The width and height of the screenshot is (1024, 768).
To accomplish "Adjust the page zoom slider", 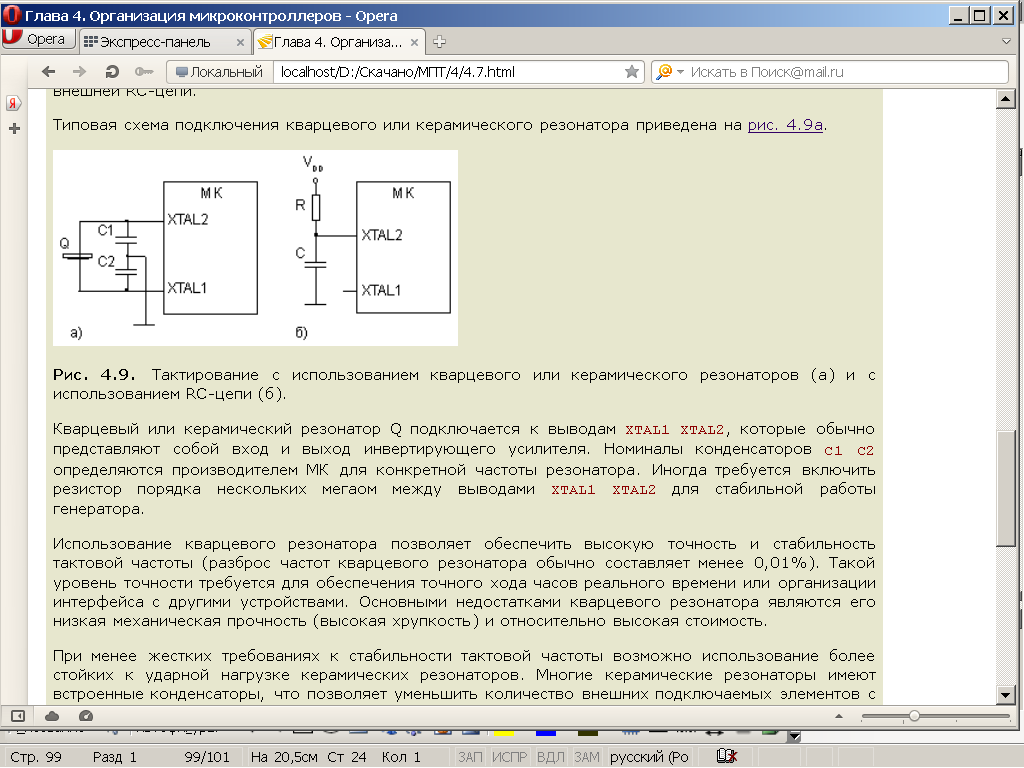I will tap(914, 716).
